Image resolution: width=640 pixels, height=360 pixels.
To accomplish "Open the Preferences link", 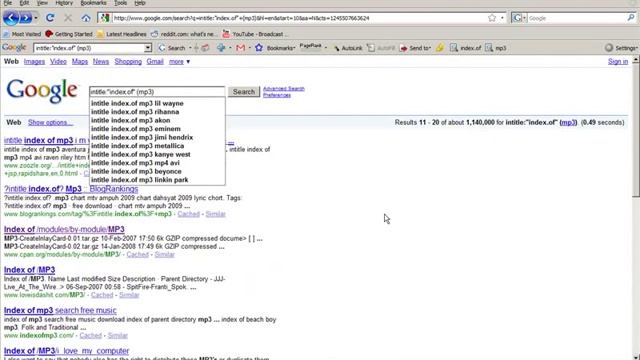I will 277,95.
